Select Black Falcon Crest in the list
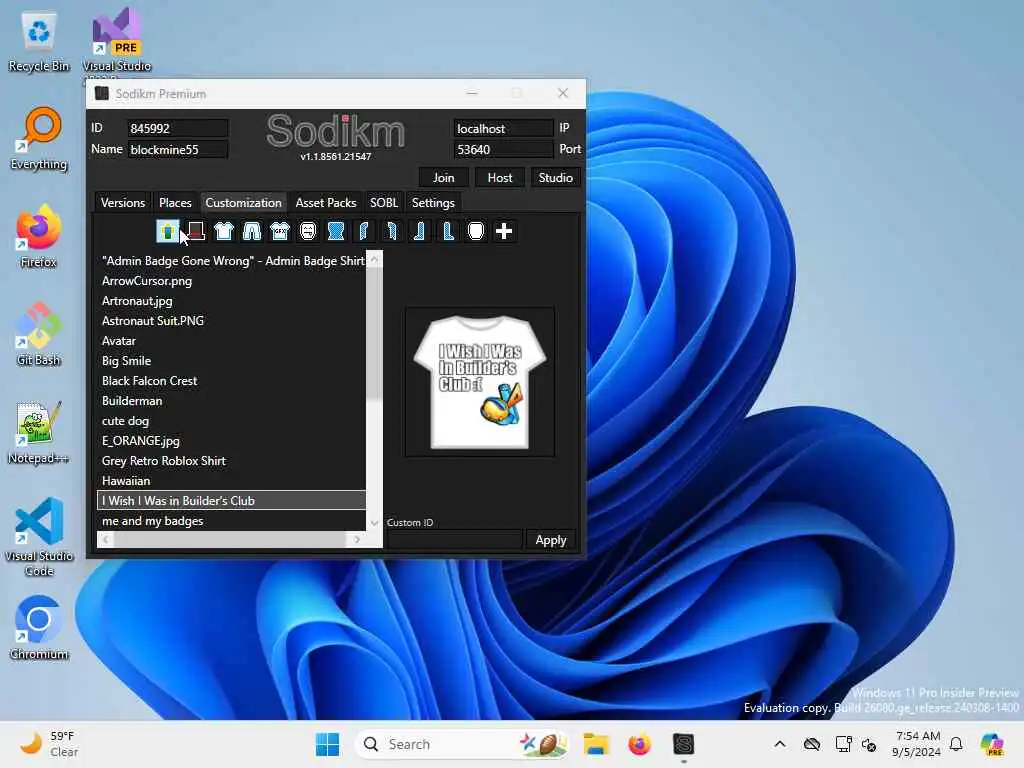This screenshot has width=1024, height=768. pyautogui.click(x=231, y=381)
